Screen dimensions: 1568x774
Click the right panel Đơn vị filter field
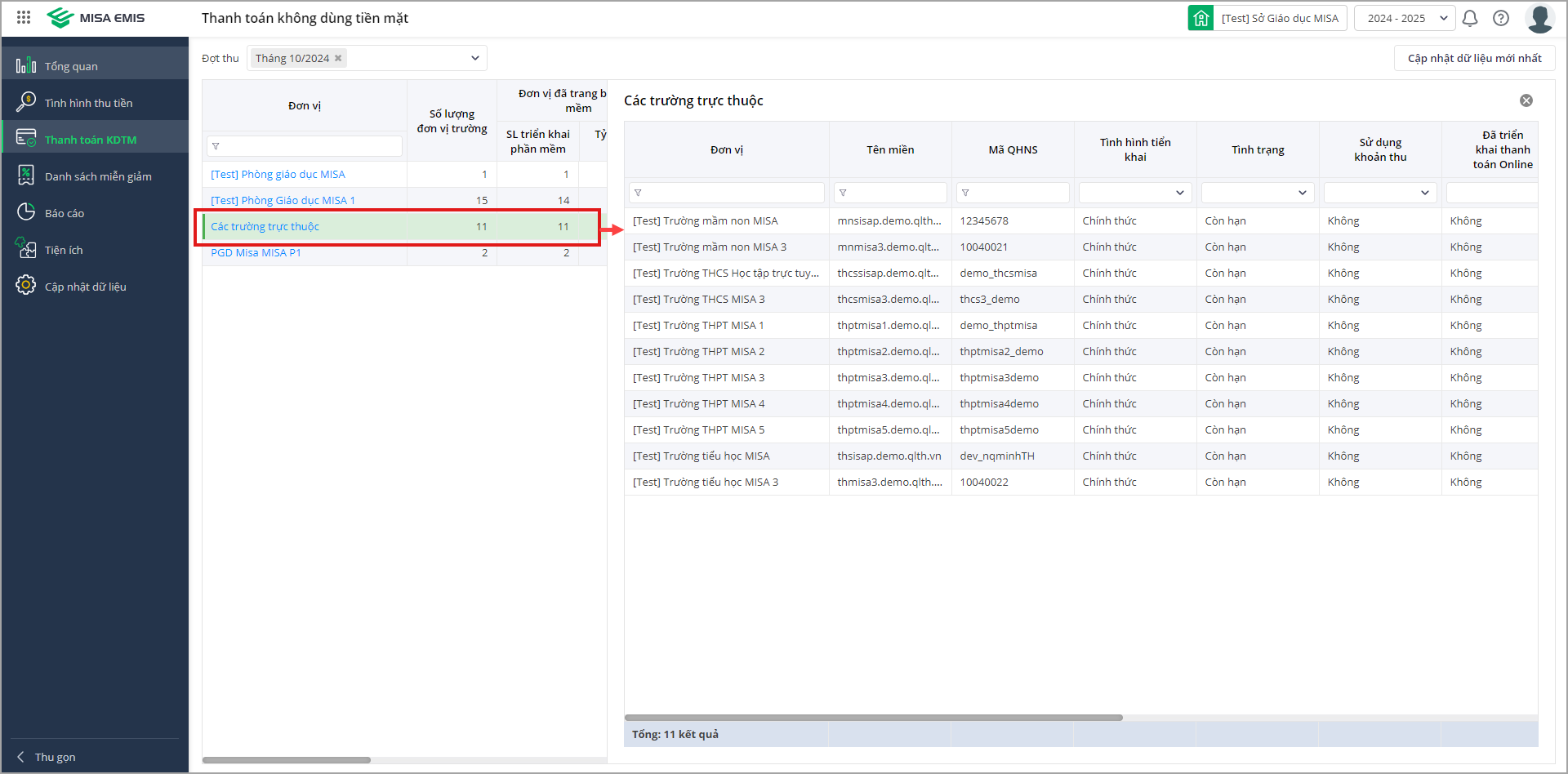pos(727,193)
